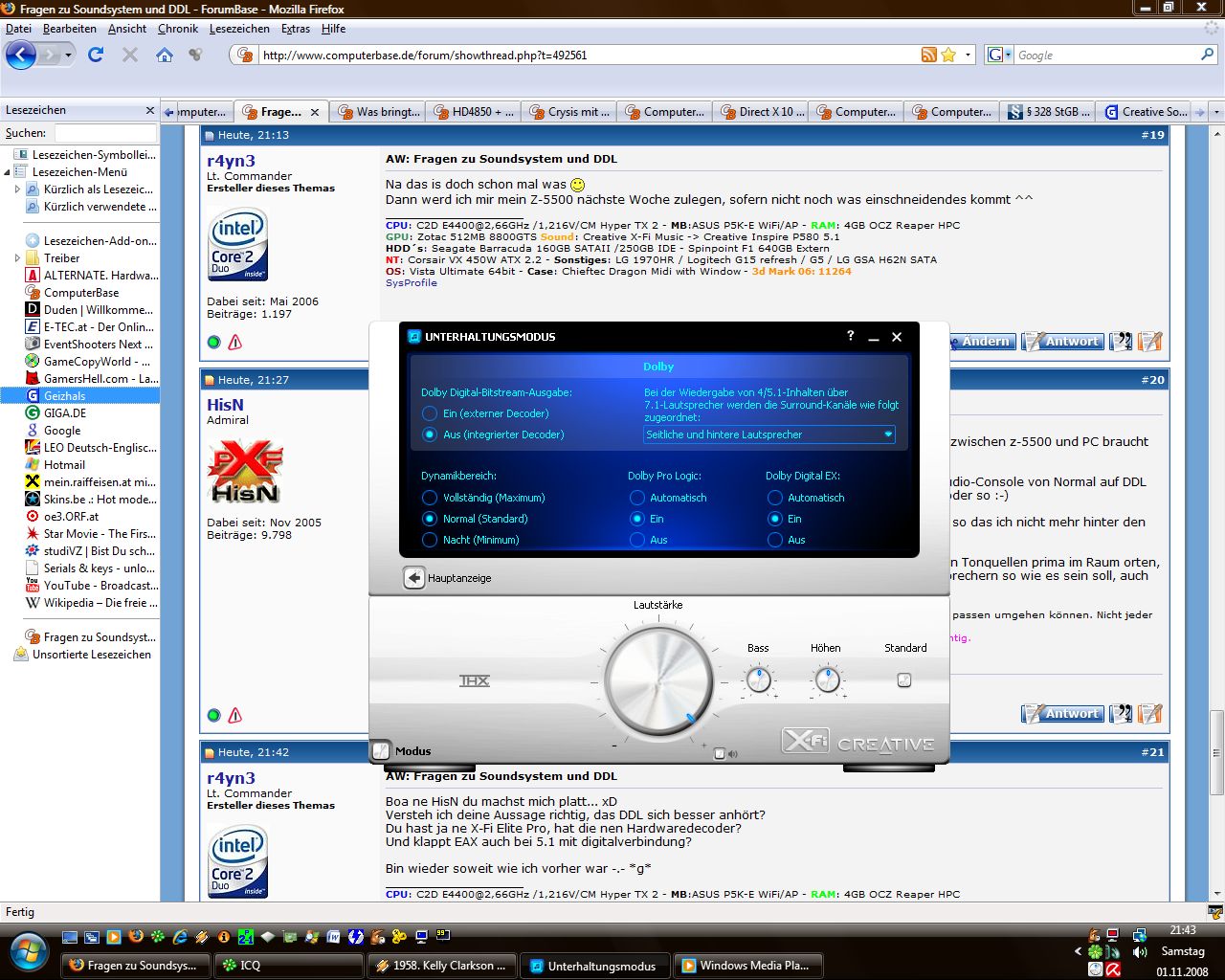Open the Duden bookmark
1225x980 pixels.
click(98, 309)
